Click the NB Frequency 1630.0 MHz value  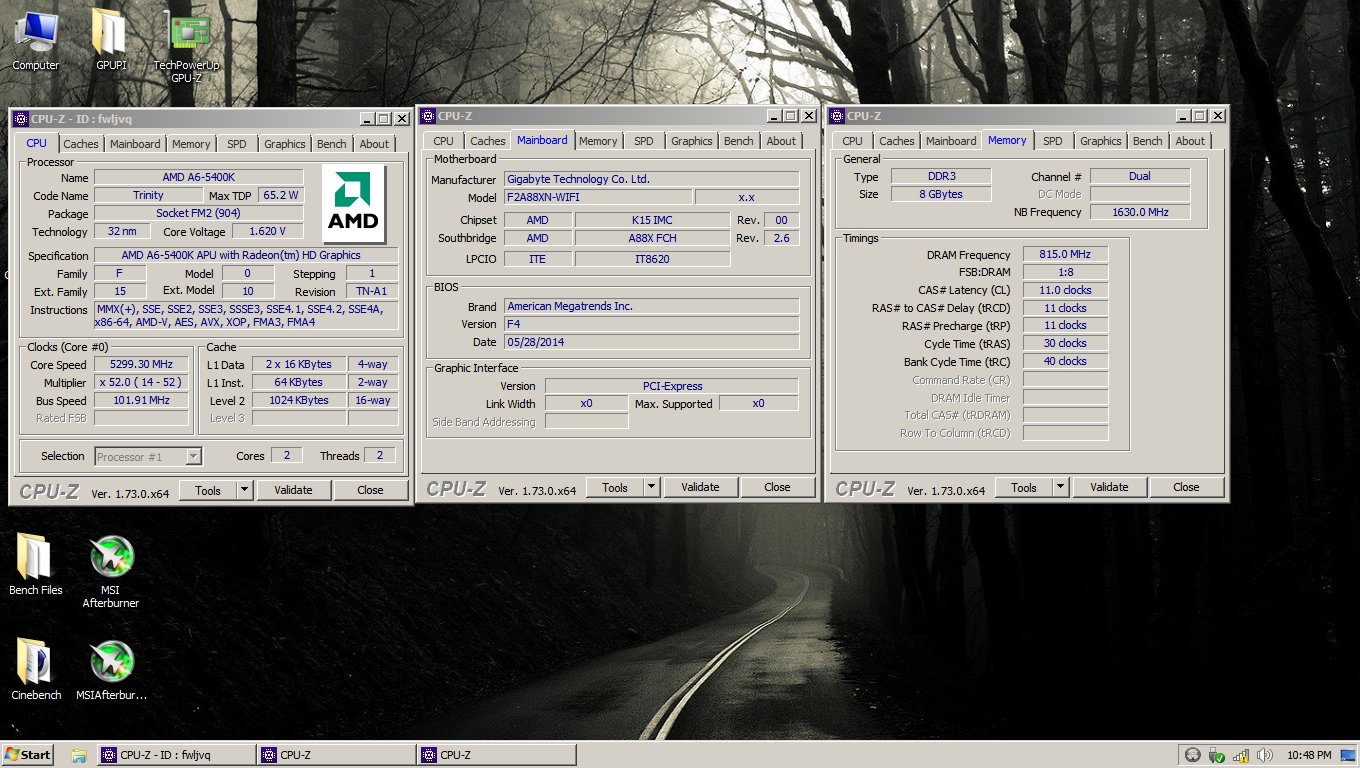click(1140, 212)
